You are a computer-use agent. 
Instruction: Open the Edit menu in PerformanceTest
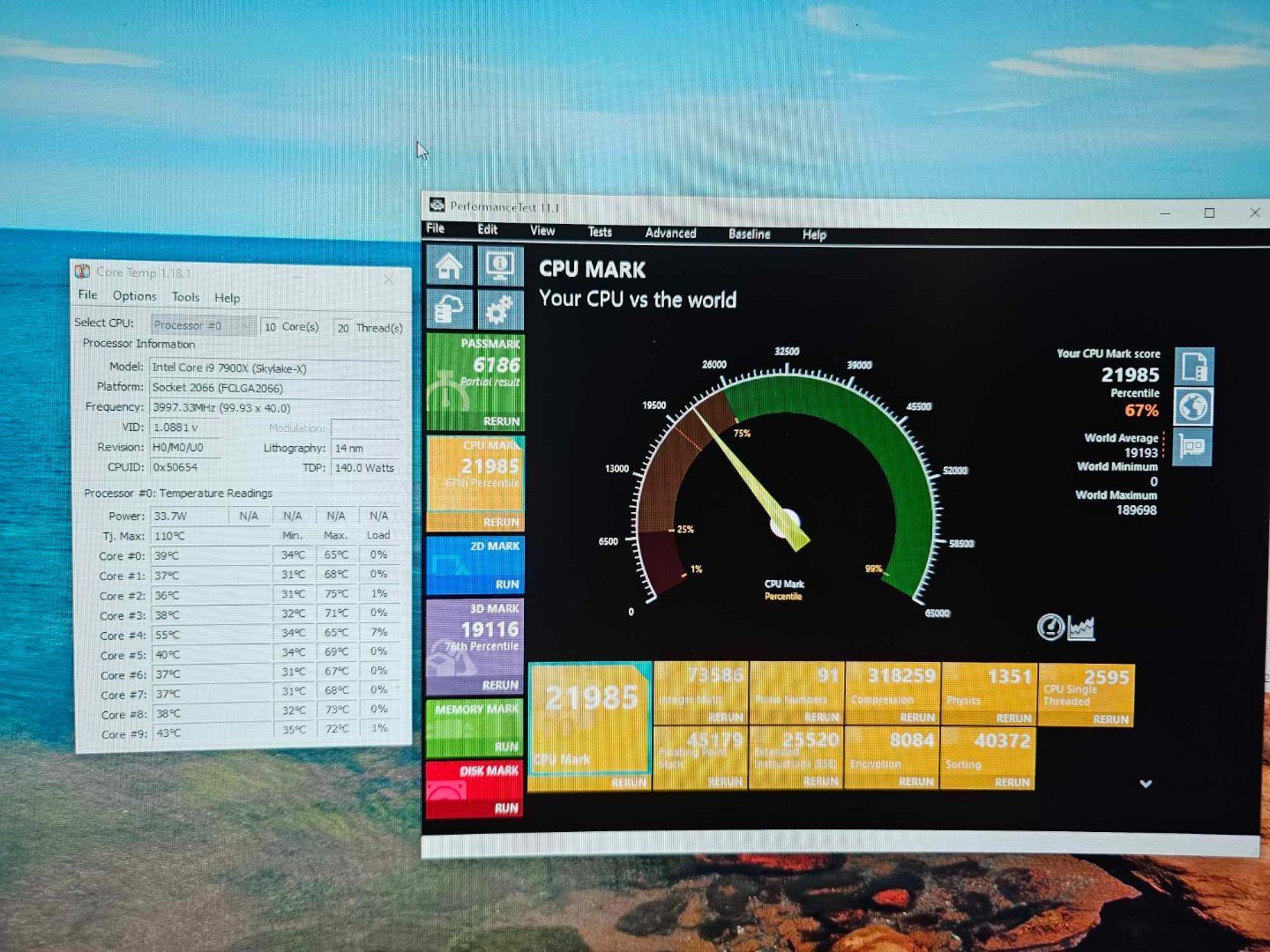(x=488, y=229)
